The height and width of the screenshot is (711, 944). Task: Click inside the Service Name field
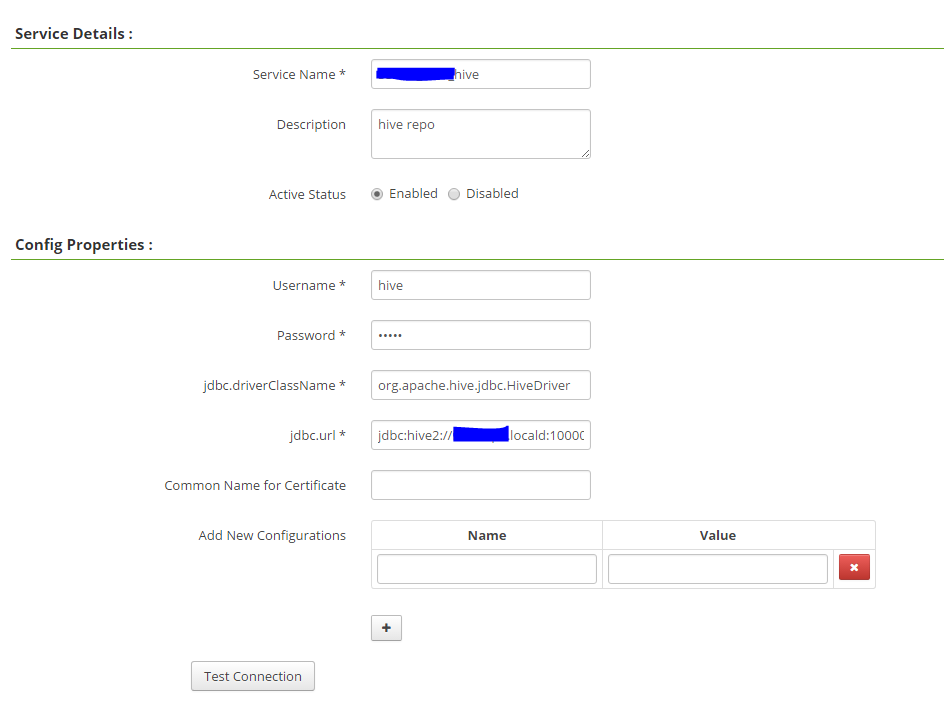point(480,74)
